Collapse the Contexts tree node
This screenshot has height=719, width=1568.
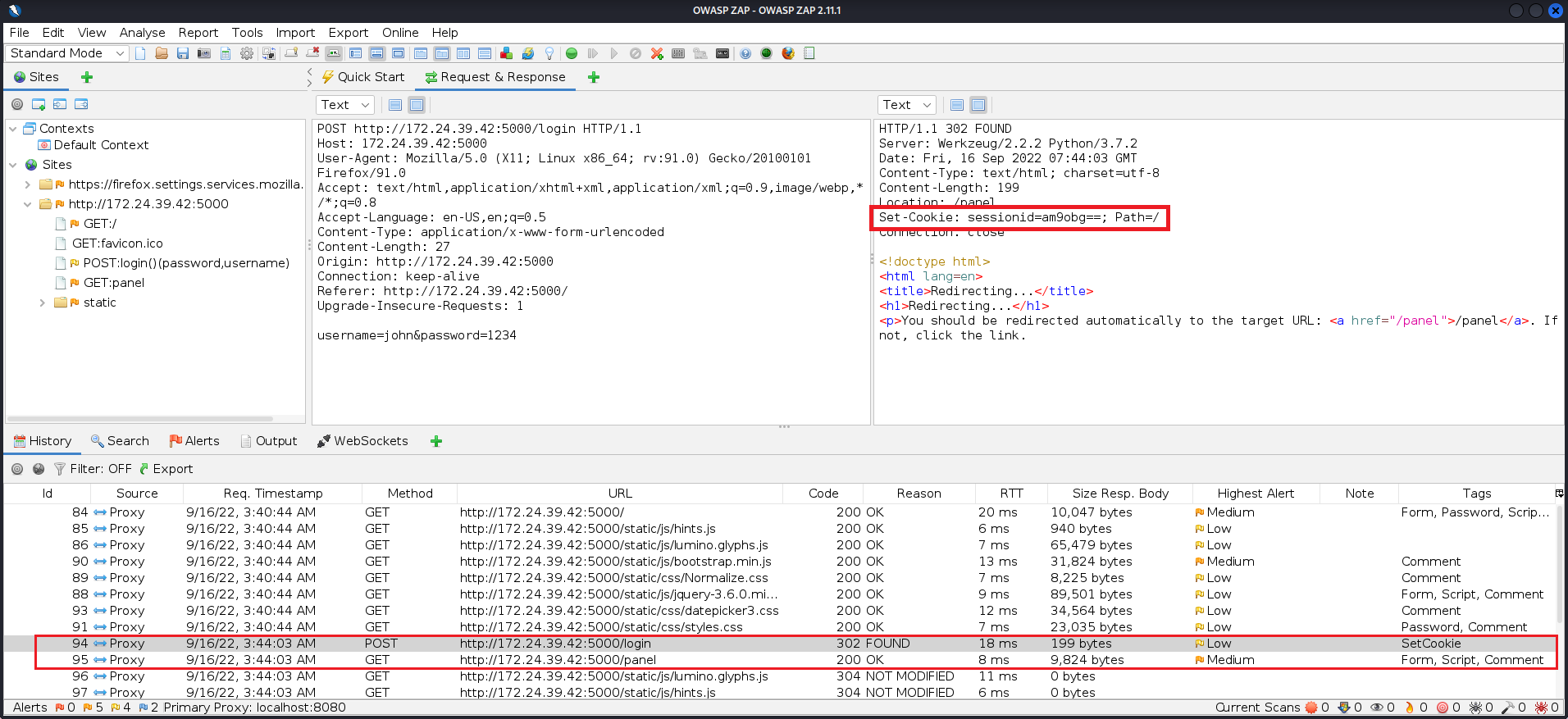point(13,129)
